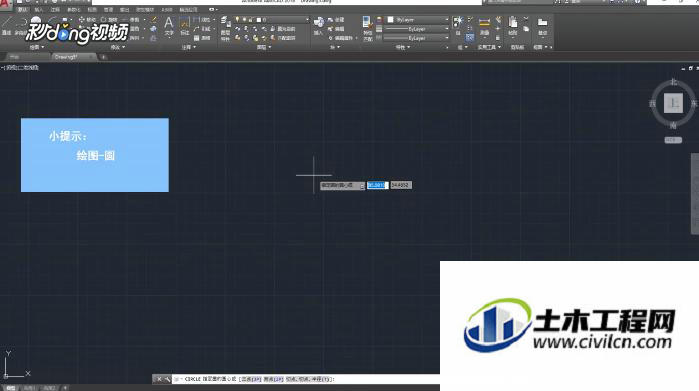Click the ViewCube top face

coord(673,103)
